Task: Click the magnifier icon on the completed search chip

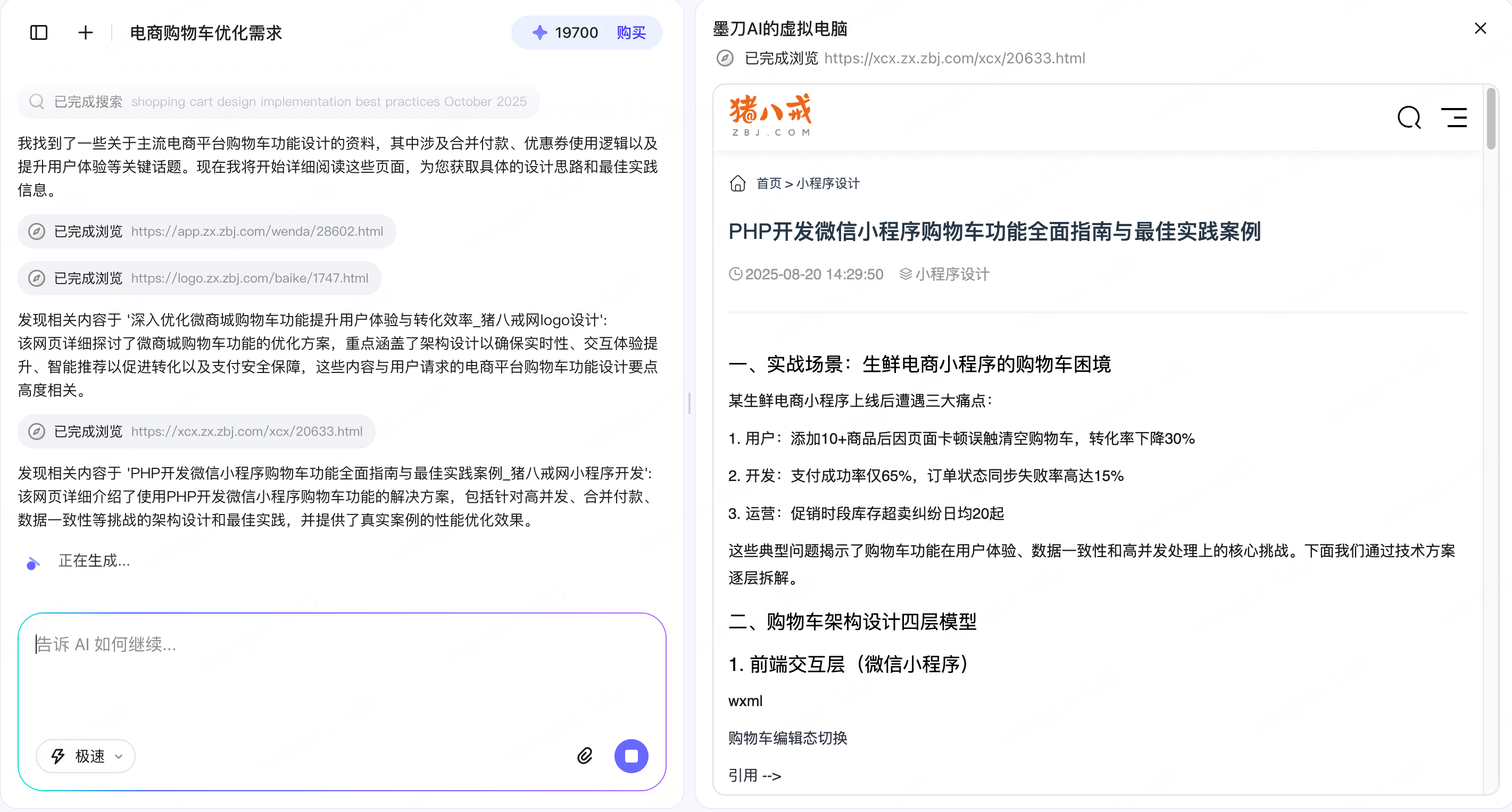Action: (x=36, y=101)
